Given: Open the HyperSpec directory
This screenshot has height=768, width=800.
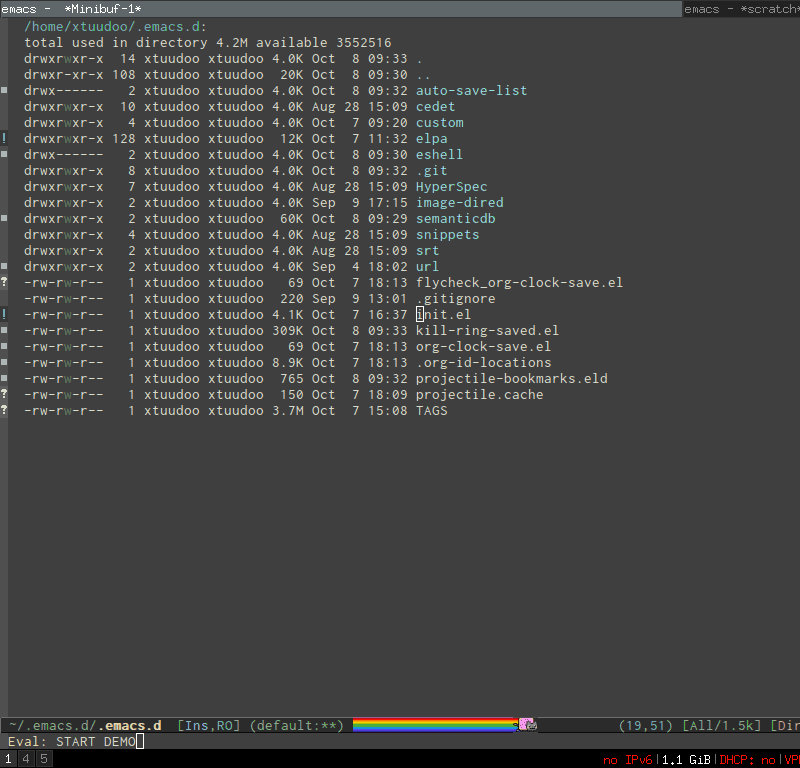Looking at the screenshot, I should [x=451, y=187].
